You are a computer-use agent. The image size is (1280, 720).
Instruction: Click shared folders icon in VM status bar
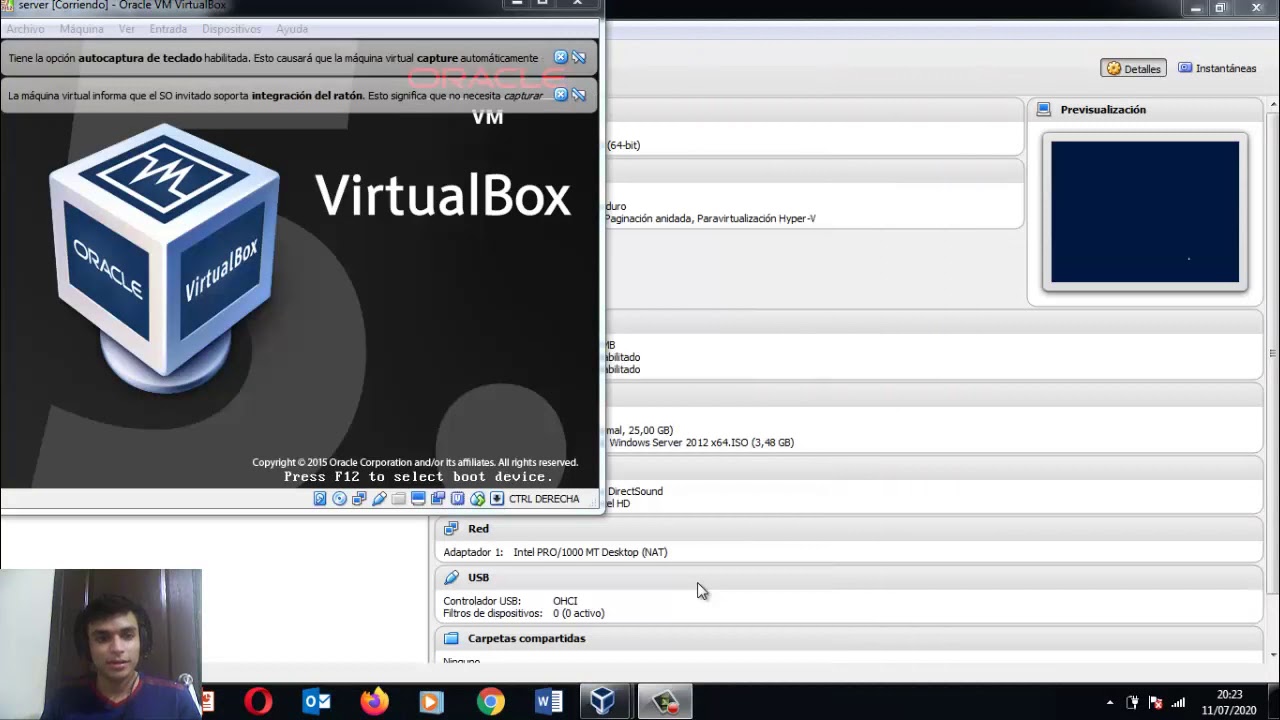point(399,498)
